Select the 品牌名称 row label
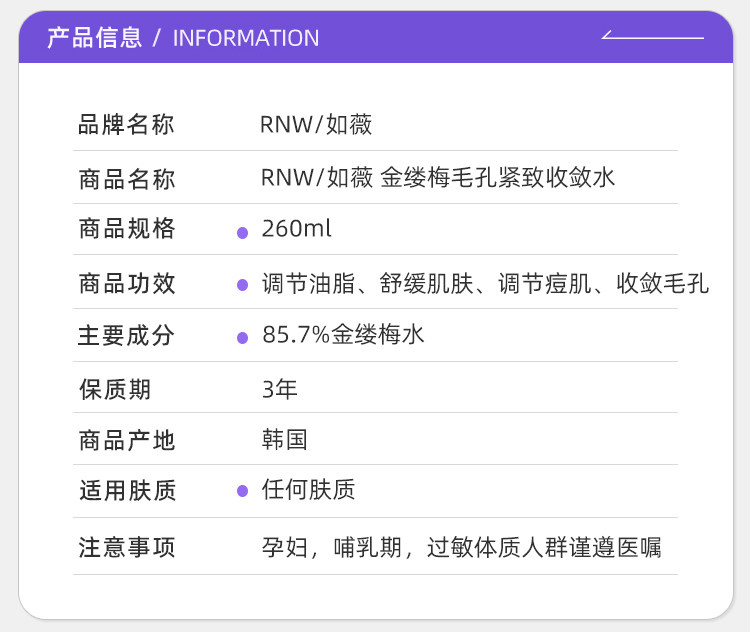The width and height of the screenshot is (750, 632). [126, 125]
